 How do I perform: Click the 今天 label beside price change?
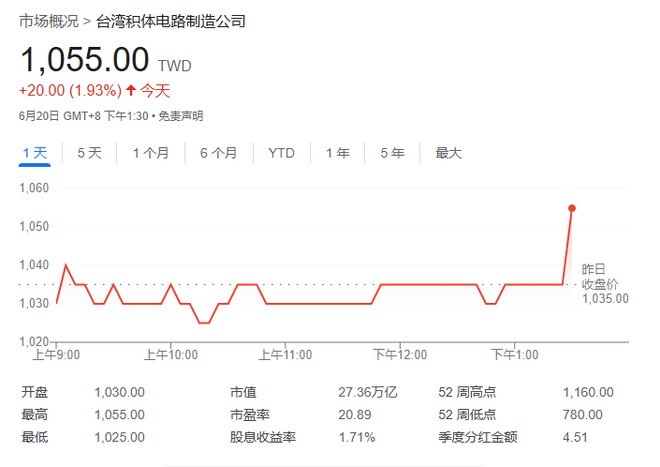(x=155, y=91)
